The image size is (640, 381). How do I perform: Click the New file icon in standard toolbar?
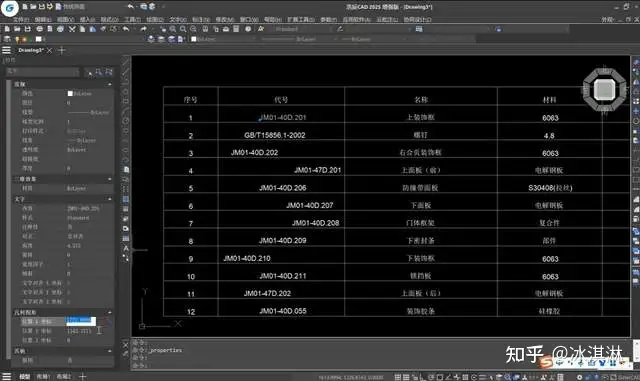tap(7, 29)
